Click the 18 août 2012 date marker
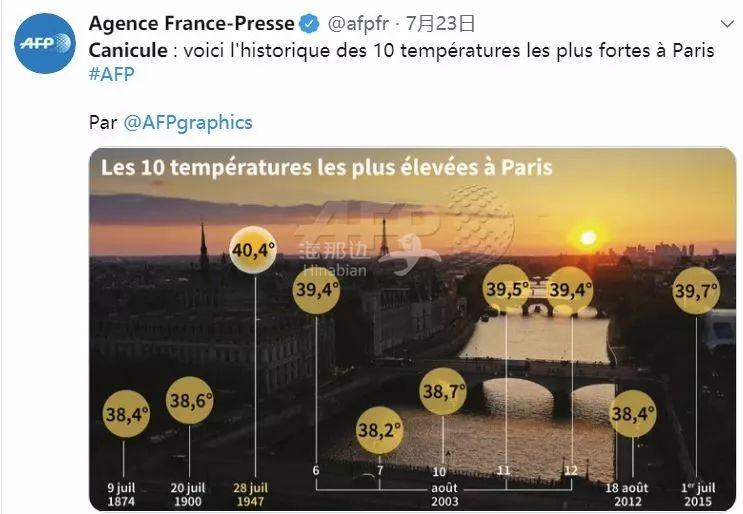 click(x=627, y=494)
